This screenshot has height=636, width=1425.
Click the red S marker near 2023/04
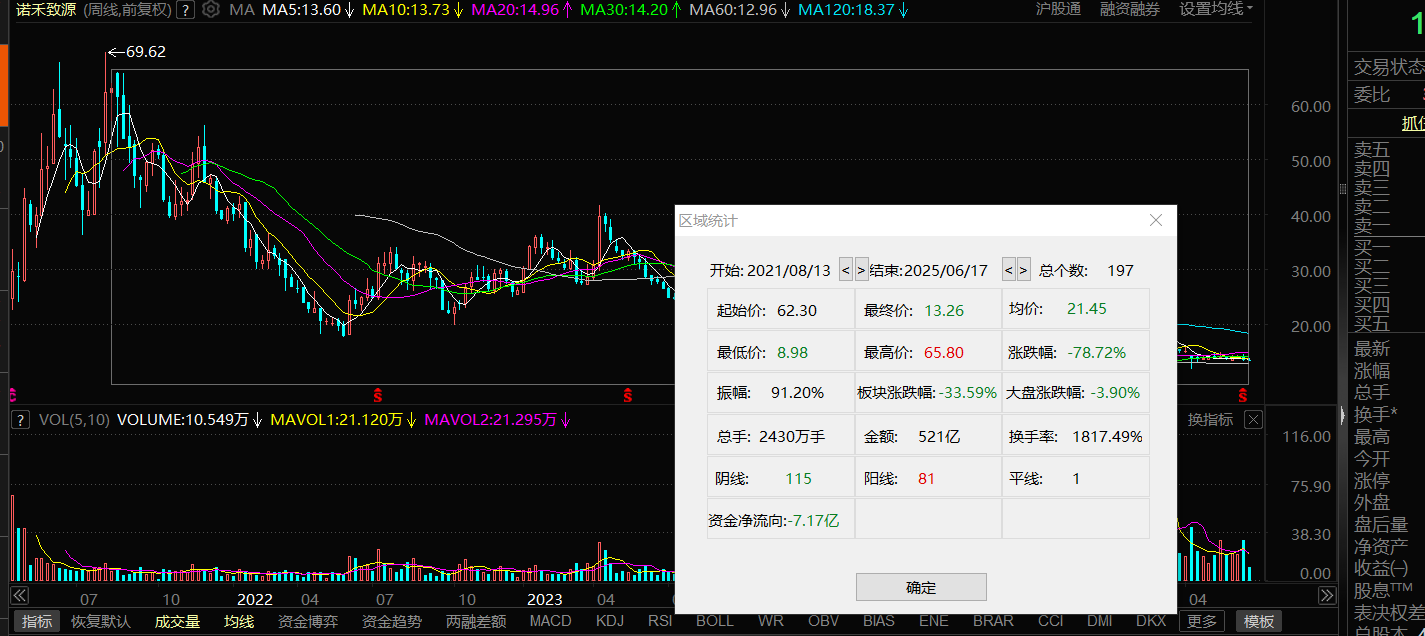tap(627, 393)
